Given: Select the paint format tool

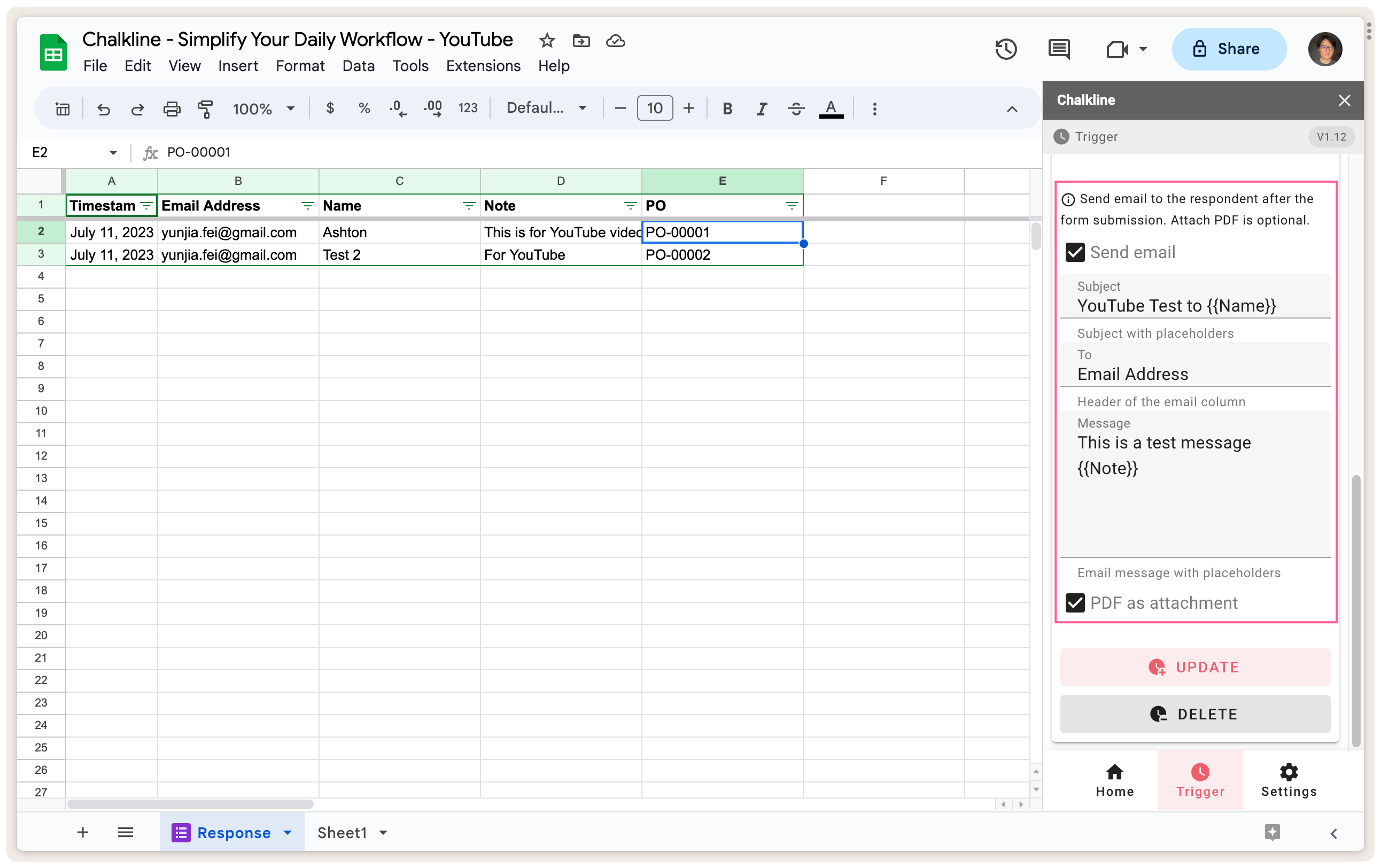Looking at the screenshot, I should coord(205,109).
